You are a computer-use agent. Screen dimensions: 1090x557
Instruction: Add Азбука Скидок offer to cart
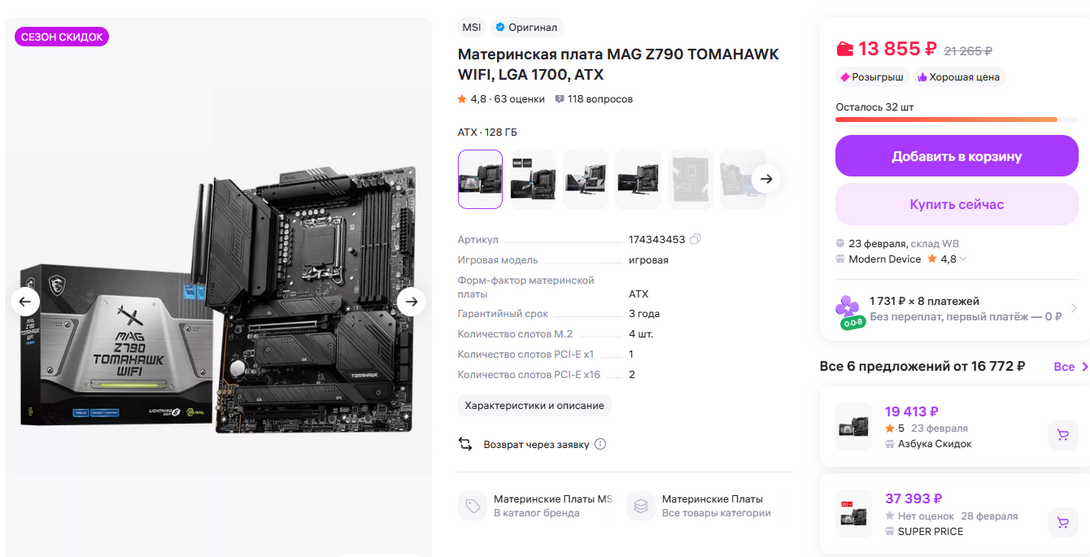[1062, 435]
